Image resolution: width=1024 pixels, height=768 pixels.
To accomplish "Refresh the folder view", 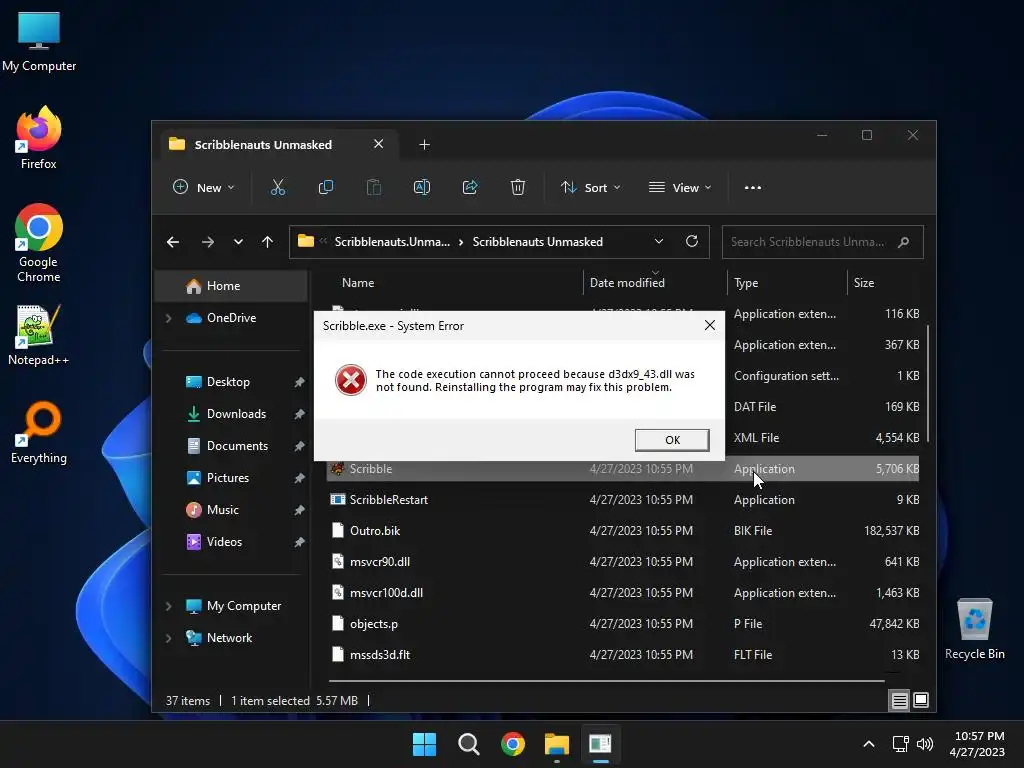I will tap(692, 242).
